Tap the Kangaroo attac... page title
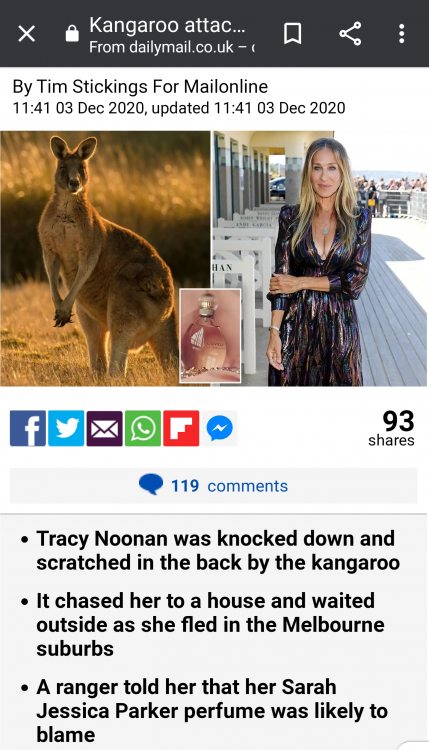Viewport: 429px width, 750px height. 167,25
